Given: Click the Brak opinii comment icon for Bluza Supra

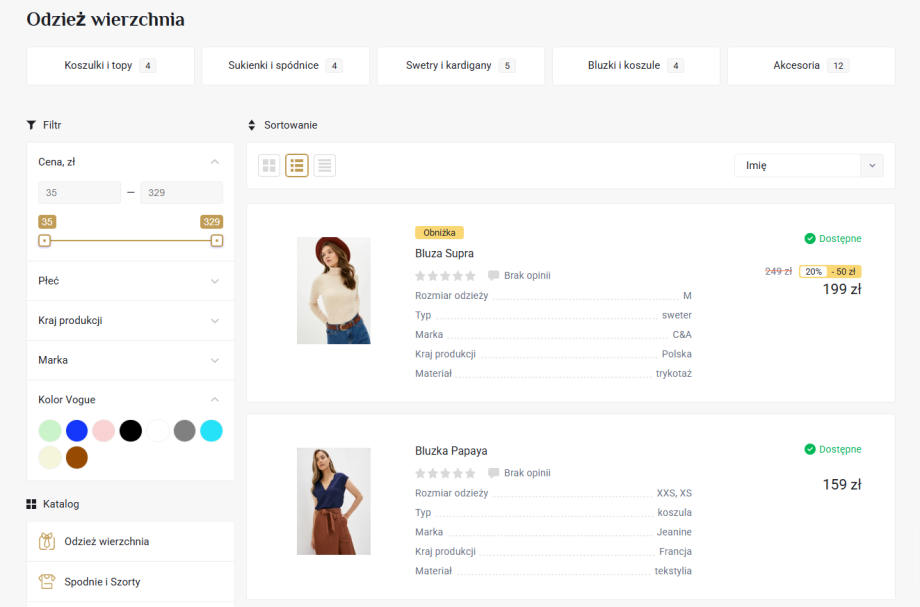Looking at the screenshot, I should click(x=493, y=275).
